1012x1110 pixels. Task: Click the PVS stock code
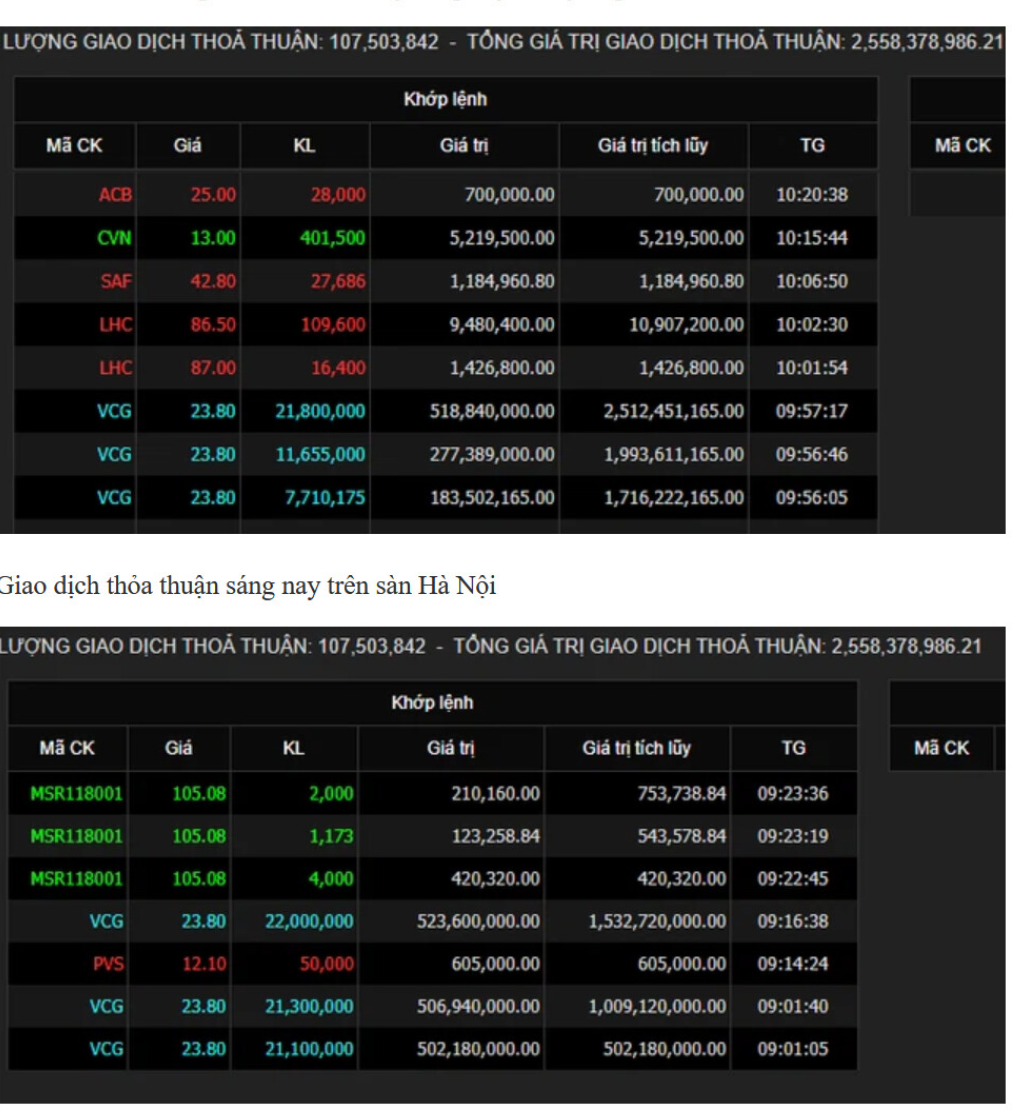108,963
